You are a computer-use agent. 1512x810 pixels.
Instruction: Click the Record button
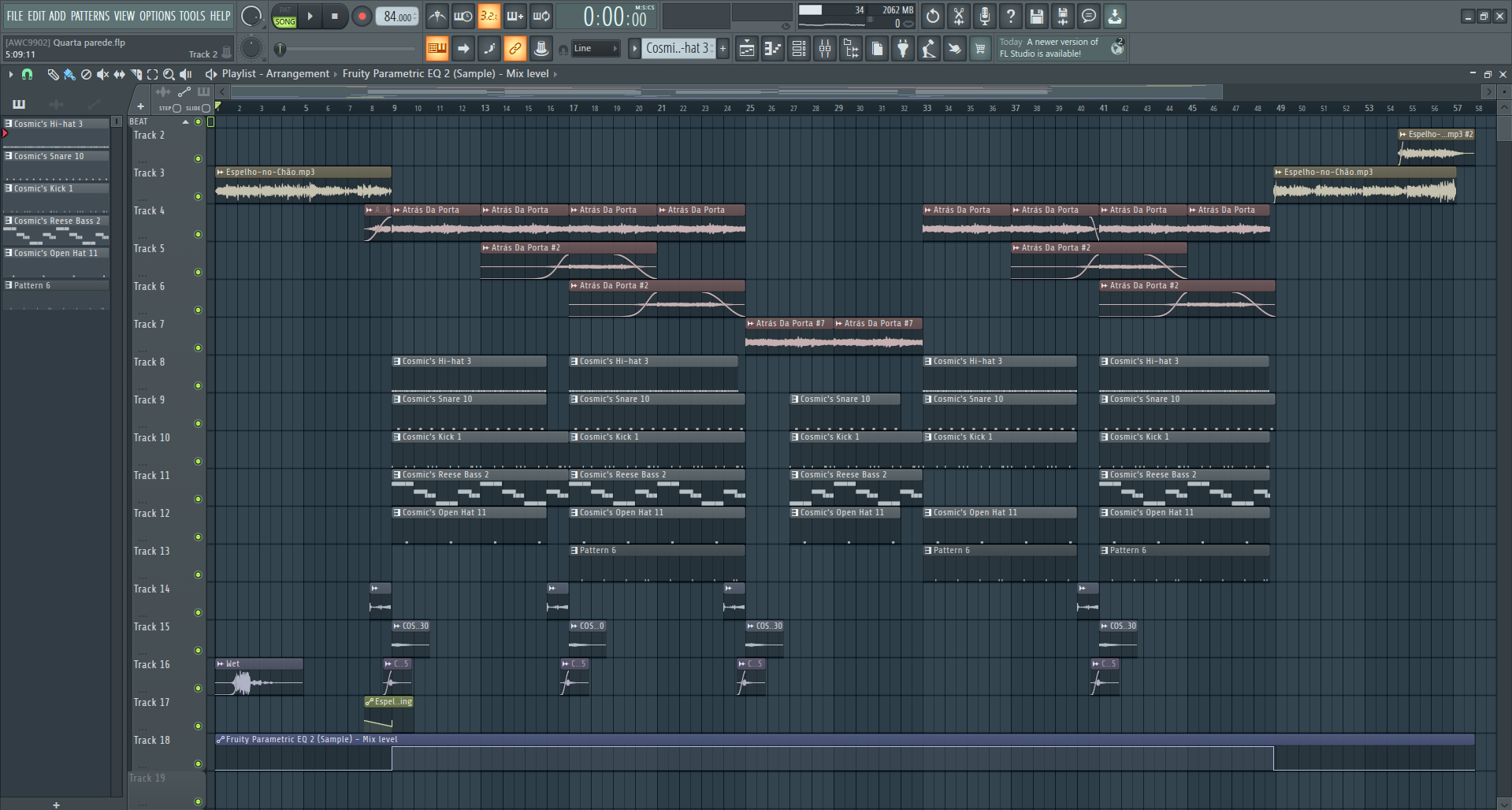tap(362, 16)
